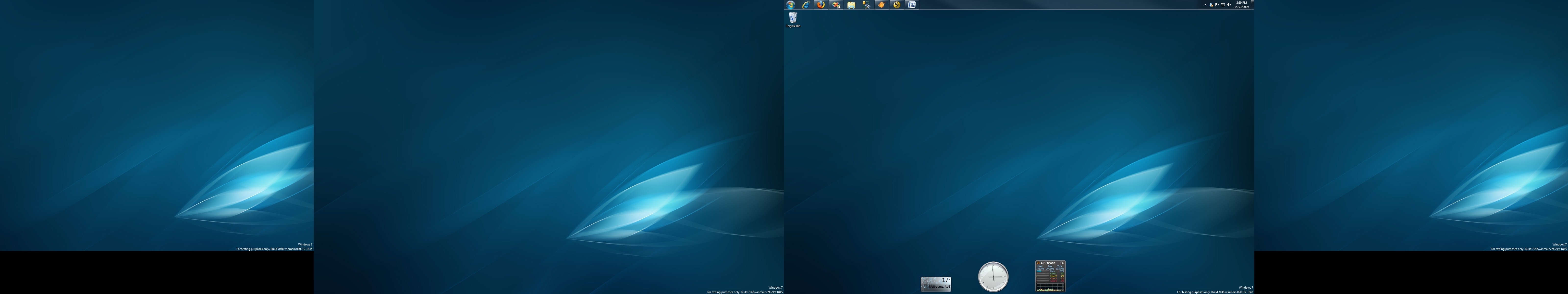Click the Used 1310MB memory value
Image resolution: width=1568 pixels, height=294 pixels.
click(1040, 269)
